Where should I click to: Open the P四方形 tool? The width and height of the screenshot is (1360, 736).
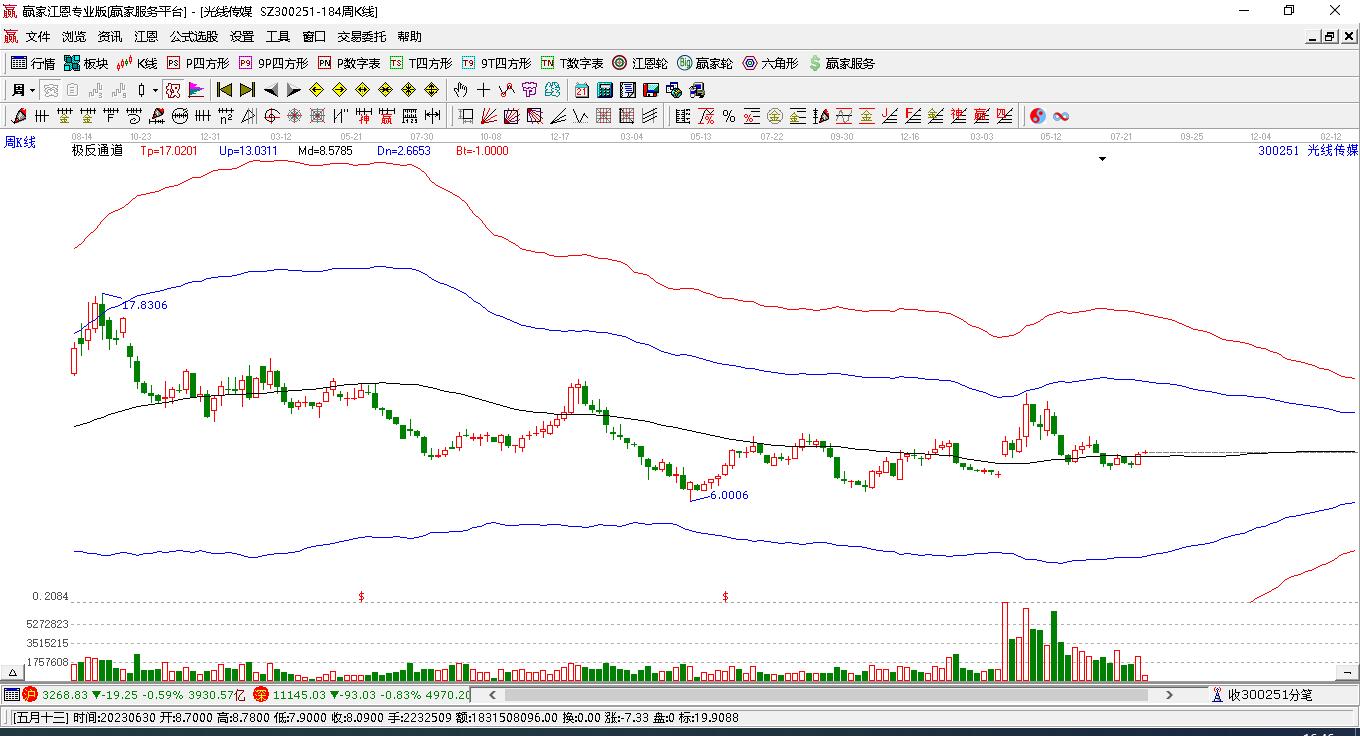pos(197,63)
